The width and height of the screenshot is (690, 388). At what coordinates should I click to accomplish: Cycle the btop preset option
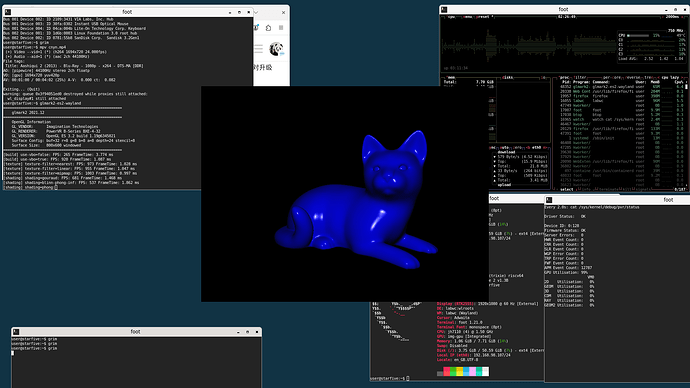point(484,17)
